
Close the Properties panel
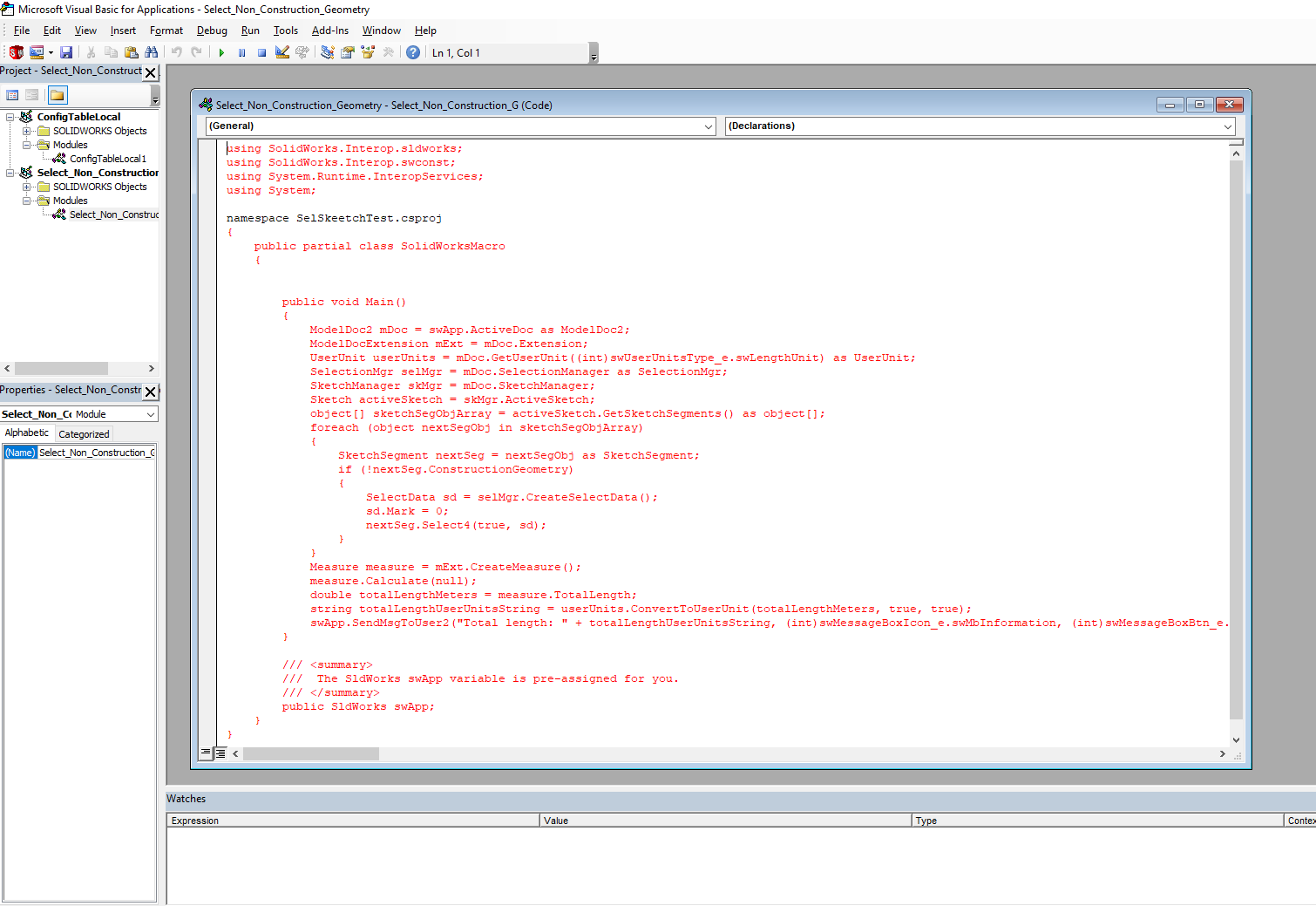[x=151, y=392]
